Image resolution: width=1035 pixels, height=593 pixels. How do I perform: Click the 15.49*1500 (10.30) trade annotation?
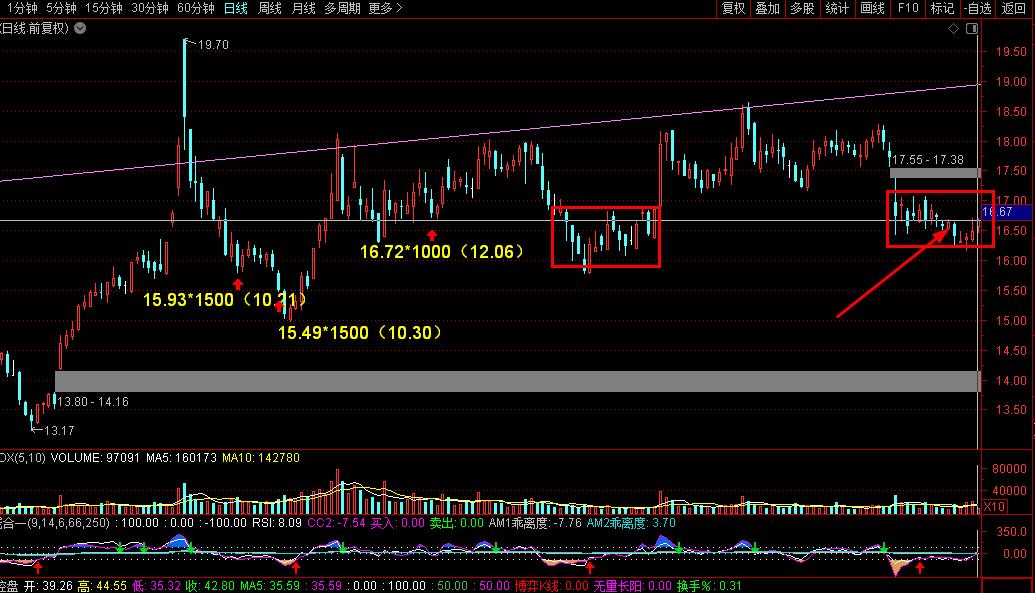coord(360,333)
